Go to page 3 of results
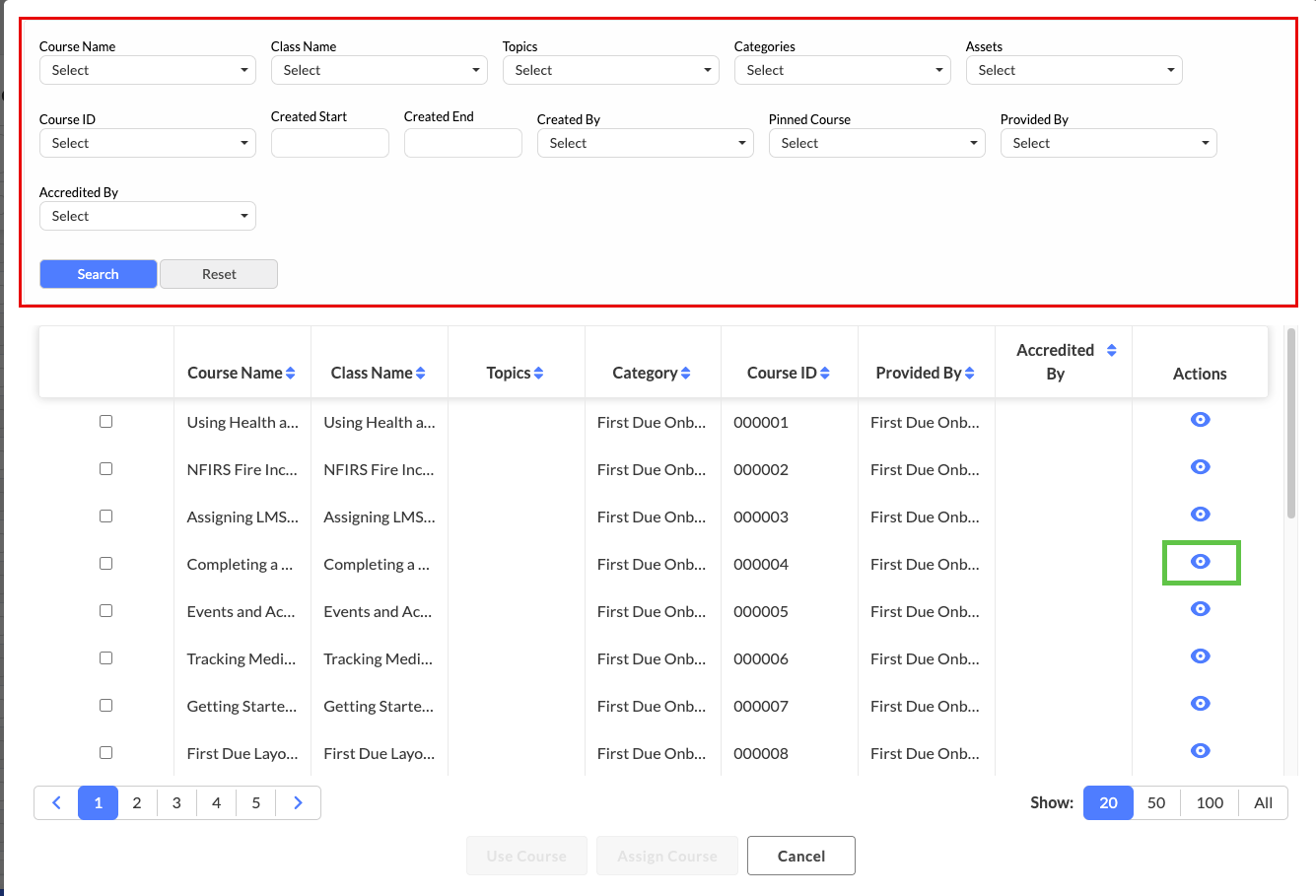The image size is (1316, 896). click(x=176, y=802)
